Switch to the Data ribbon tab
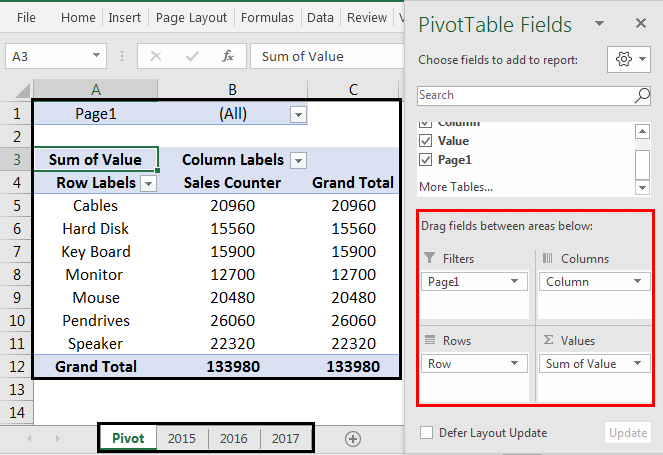This screenshot has height=455, width=663. point(320,18)
